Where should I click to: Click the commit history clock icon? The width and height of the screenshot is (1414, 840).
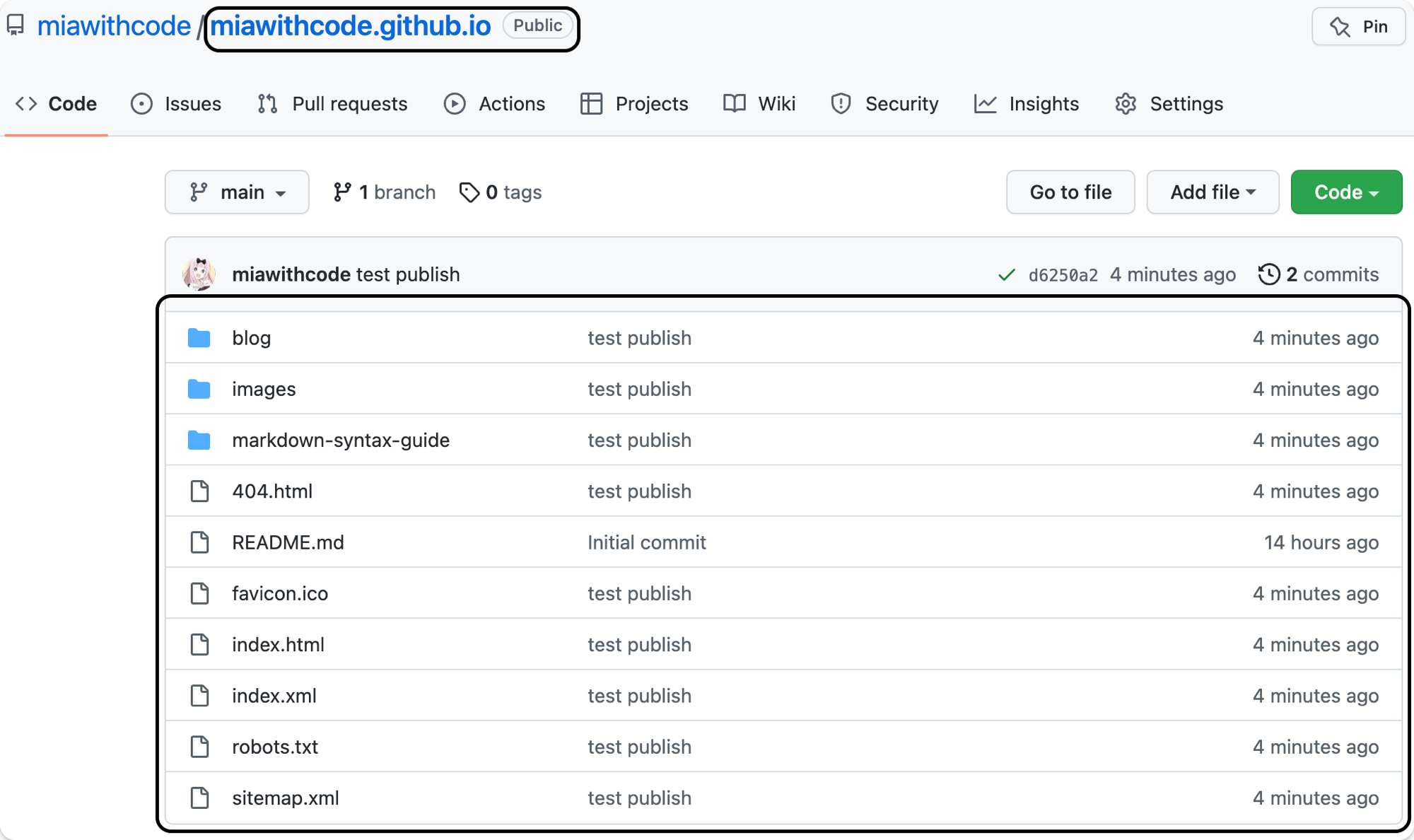(1269, 274)
